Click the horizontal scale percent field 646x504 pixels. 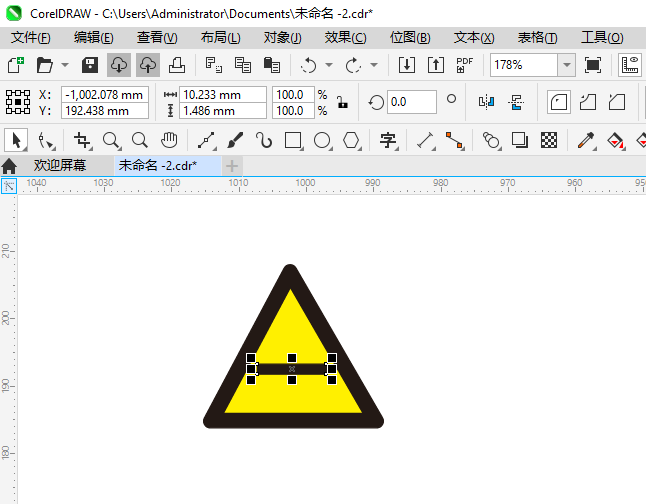293,95
